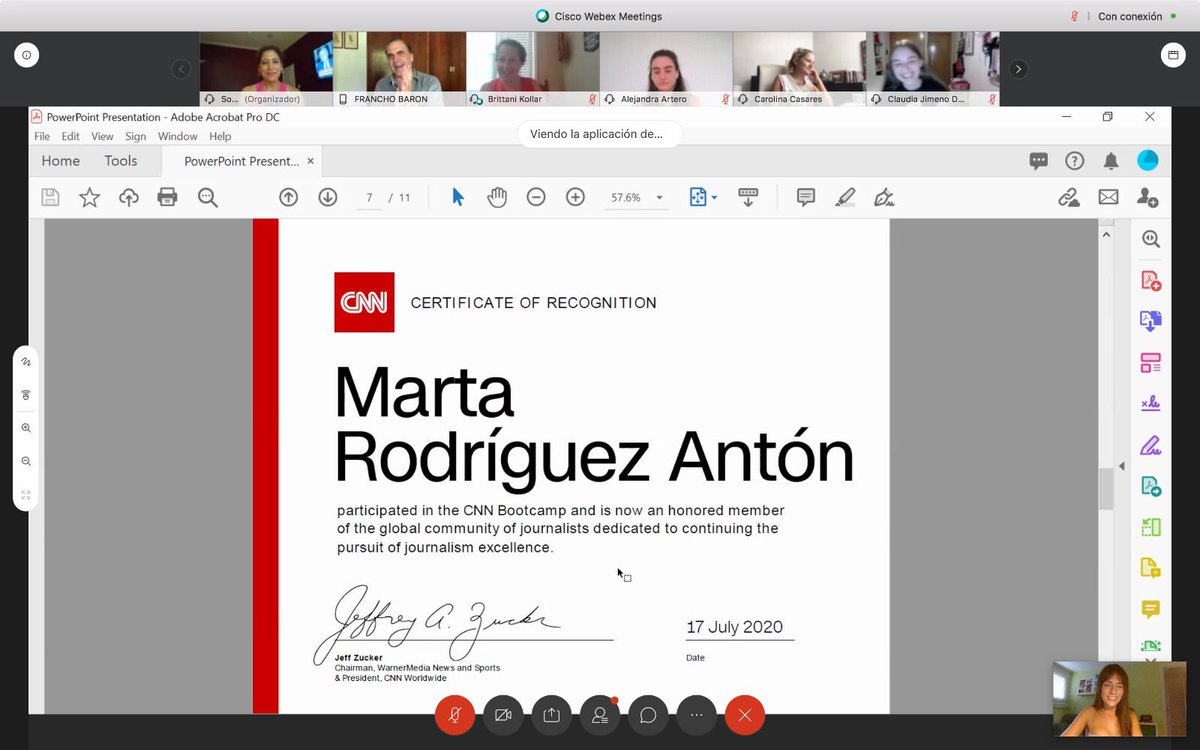Print the document with the printer icon
This screenshot has height=750, width=1200.
click(167, 197)
